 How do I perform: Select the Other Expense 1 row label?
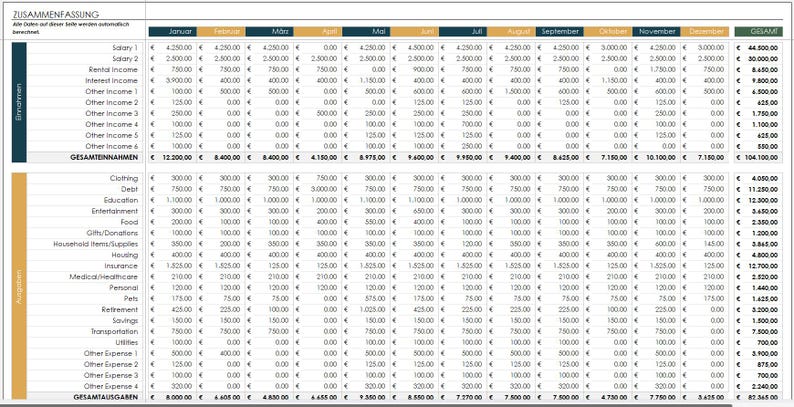(x=111, y=353)
